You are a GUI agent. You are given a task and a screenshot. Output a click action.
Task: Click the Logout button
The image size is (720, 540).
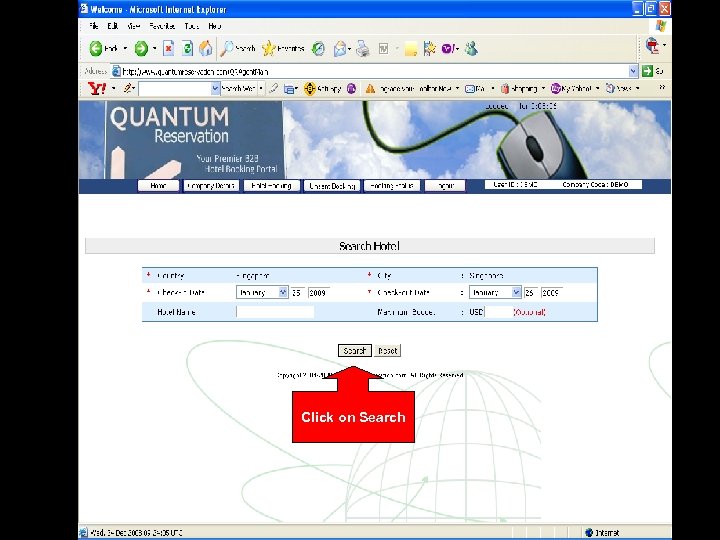point(444,186)
